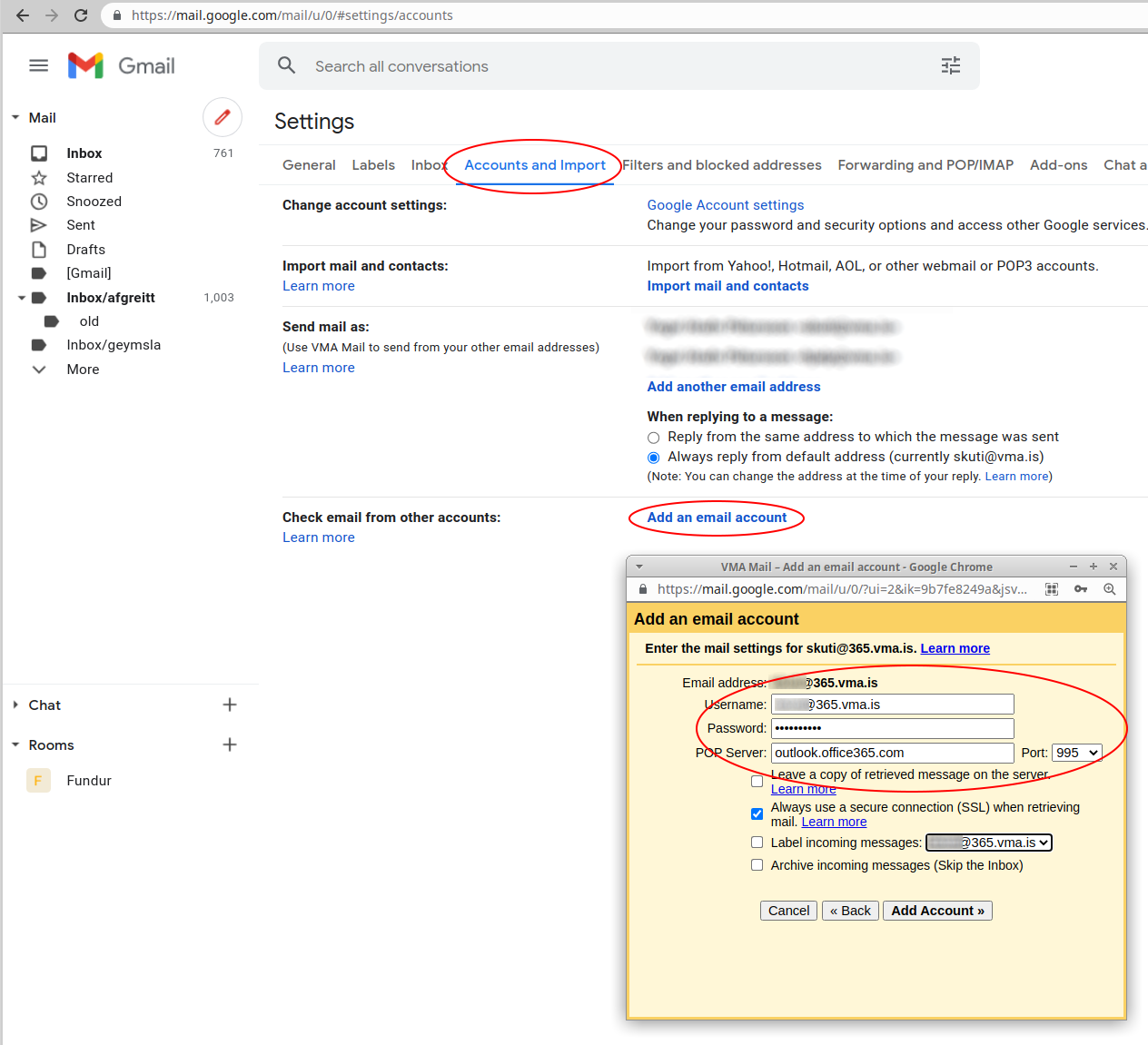Click the lock icon in popup address bar
1148x1045 pixels.
(643, 589)
